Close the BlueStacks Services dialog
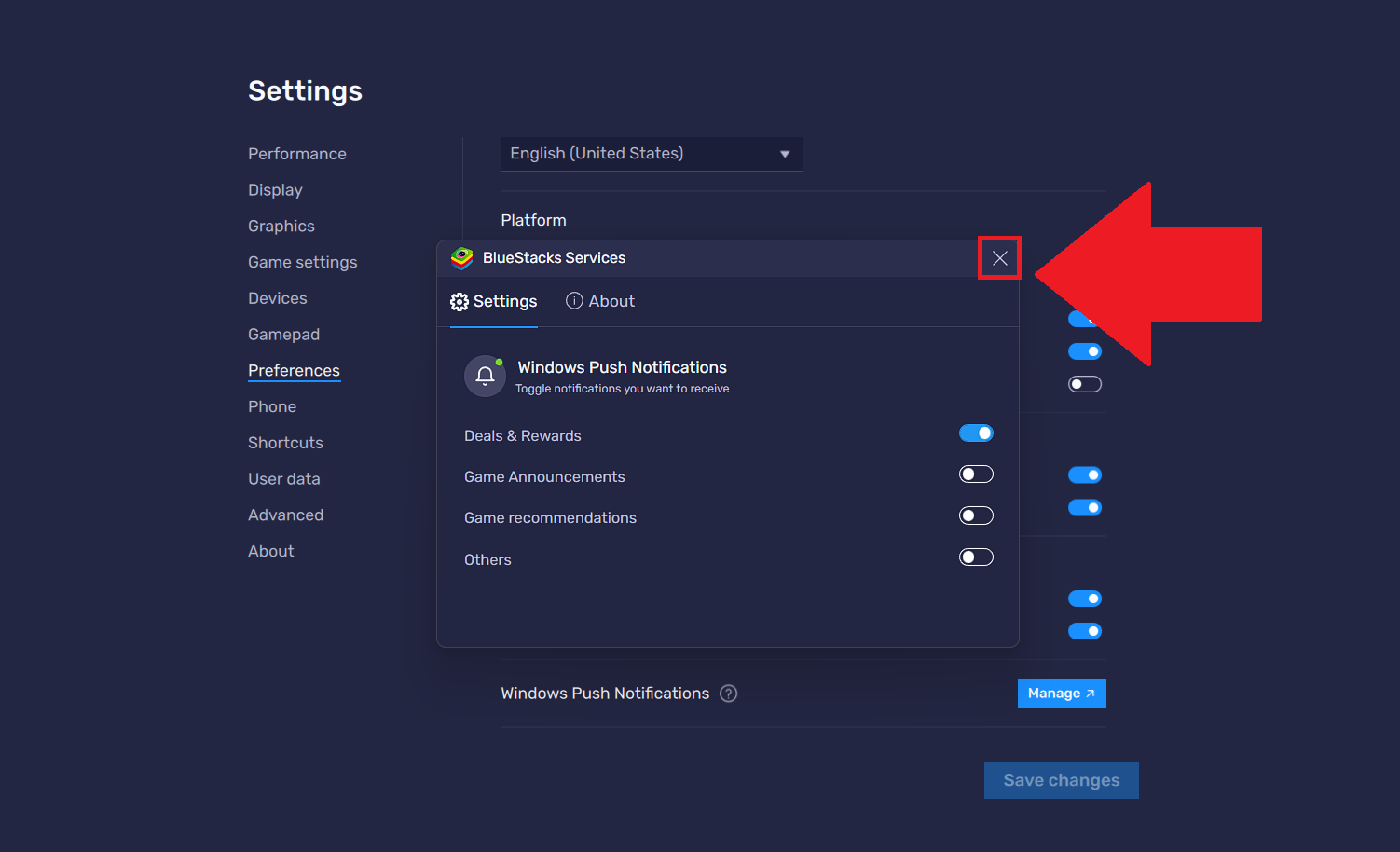The height and width of the screenshot is (852, 1400). (x=999, y=258)
